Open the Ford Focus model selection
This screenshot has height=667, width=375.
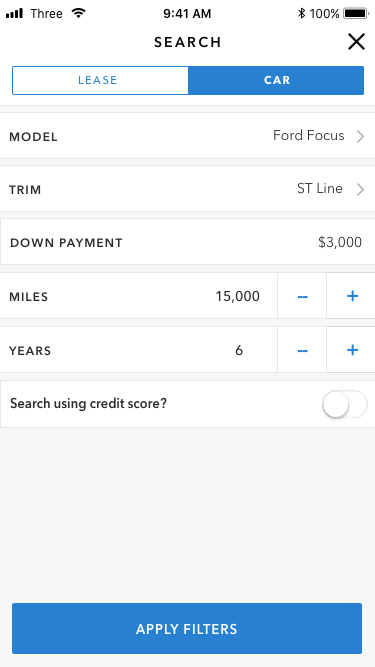point(309,136)
